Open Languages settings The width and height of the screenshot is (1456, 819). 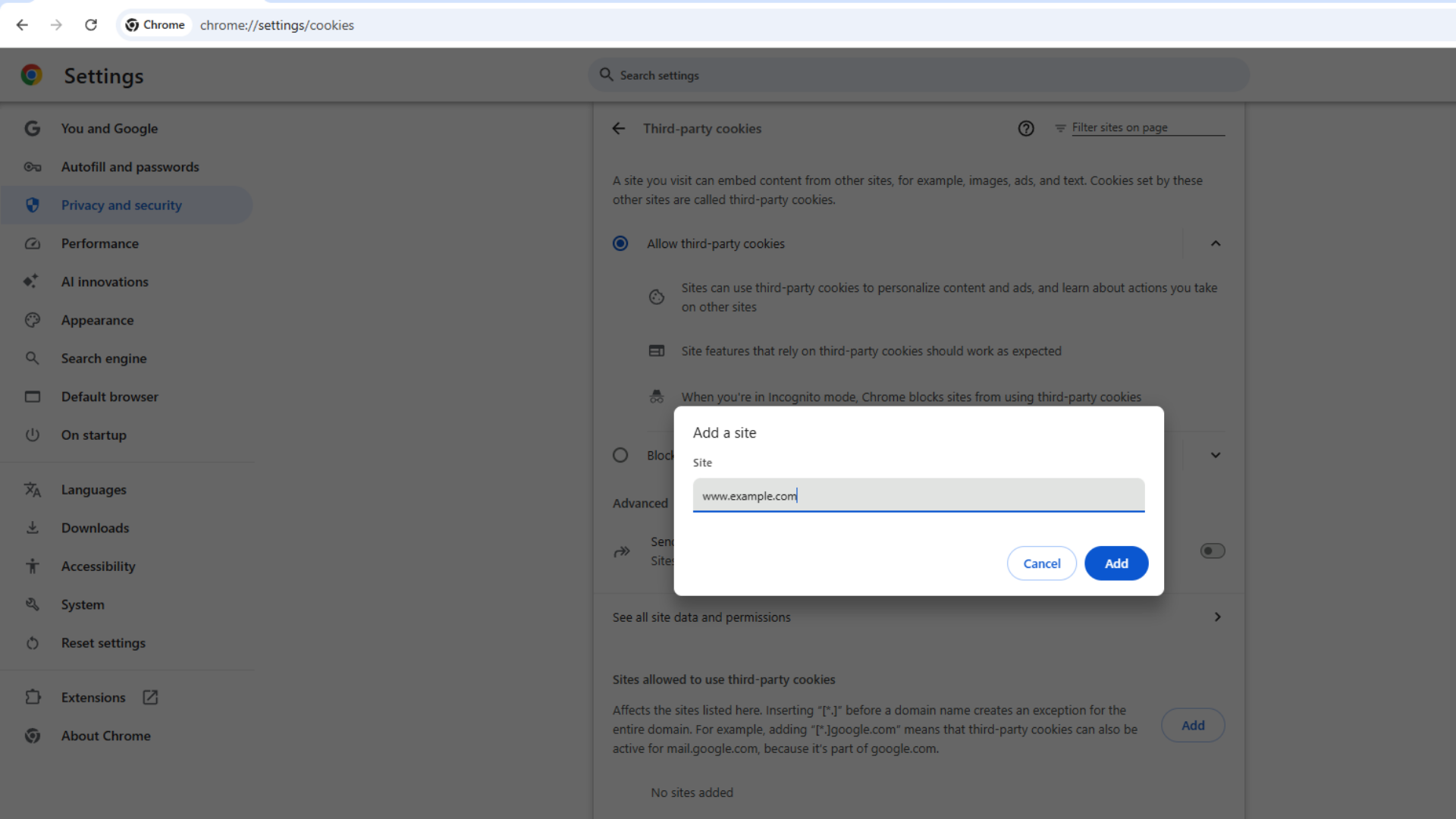tap(94, 490)
